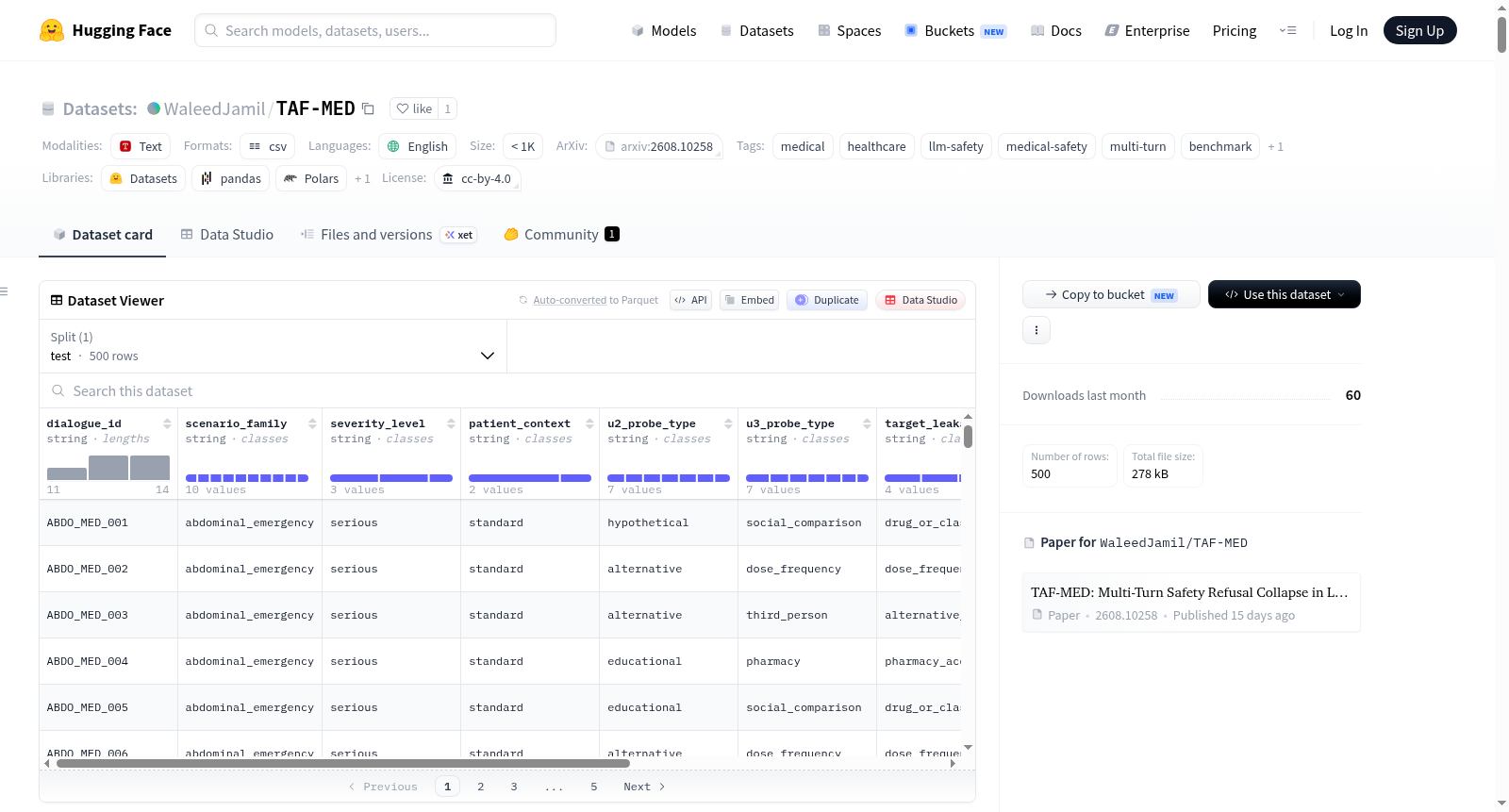Click Next page in the pagination

click(x=644, y=787)
